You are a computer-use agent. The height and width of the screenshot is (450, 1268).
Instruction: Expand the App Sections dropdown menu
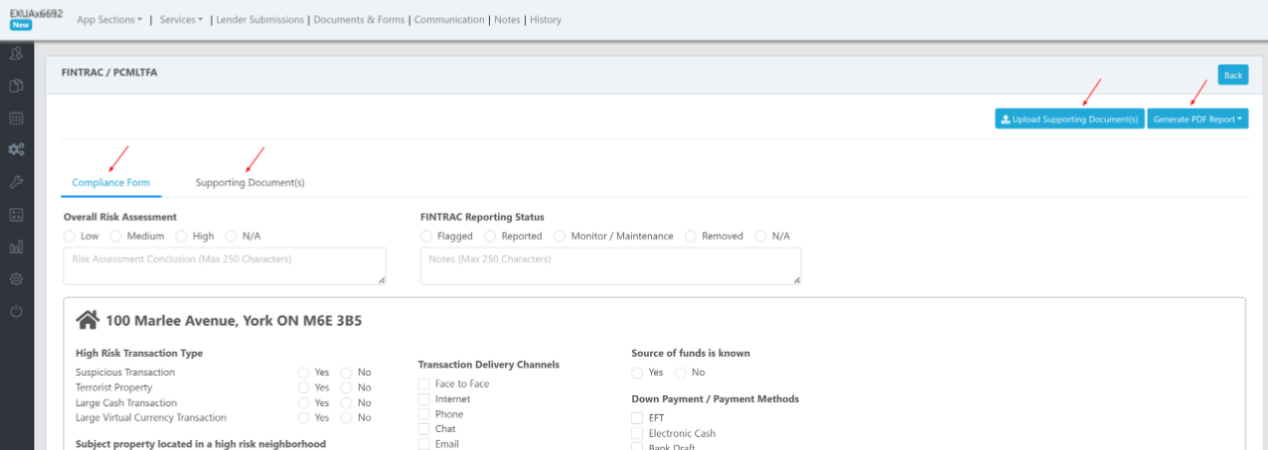tap(109, 19)
